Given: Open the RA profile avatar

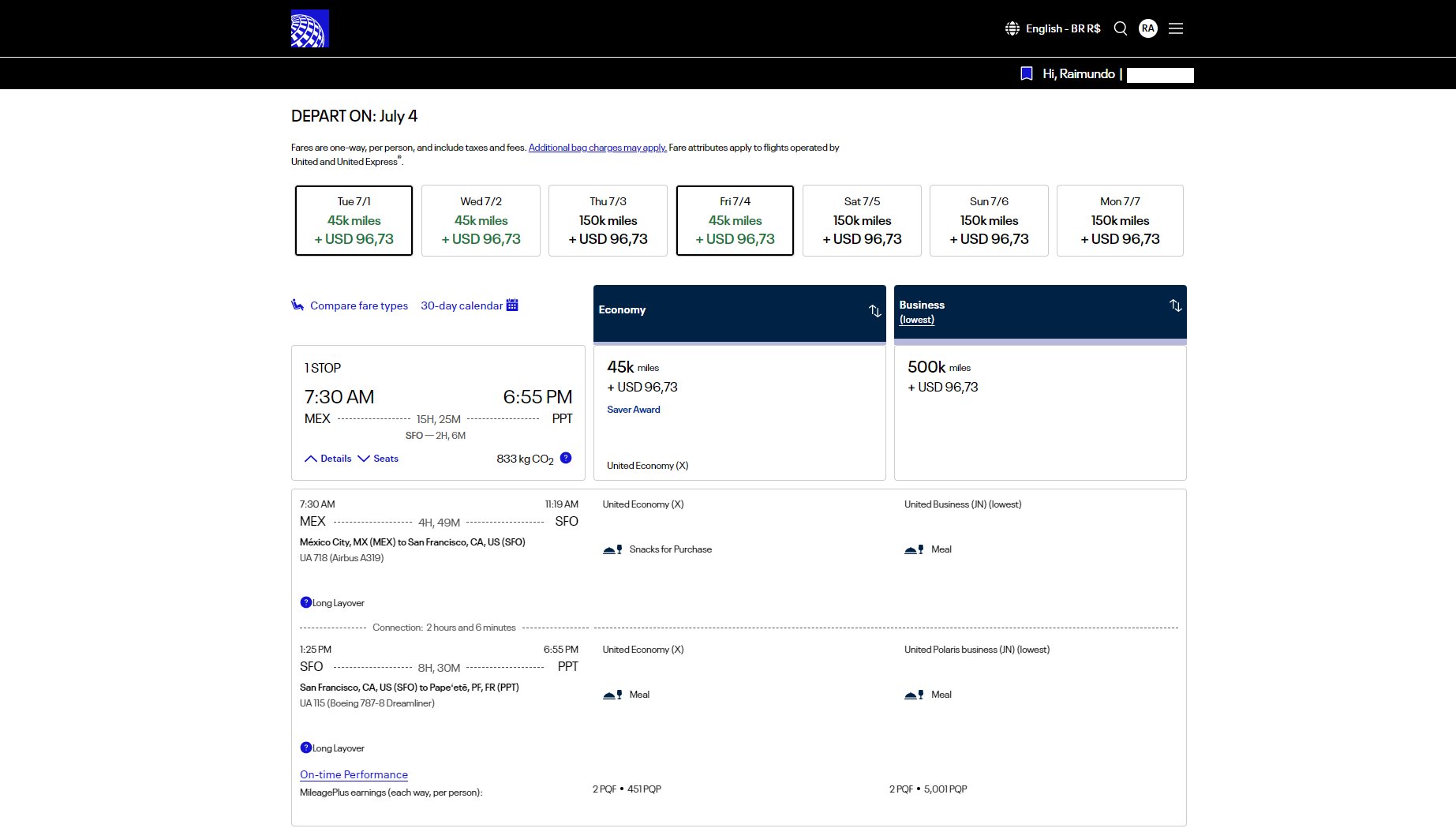Looking at the screenshot, I should (1148, 28).
